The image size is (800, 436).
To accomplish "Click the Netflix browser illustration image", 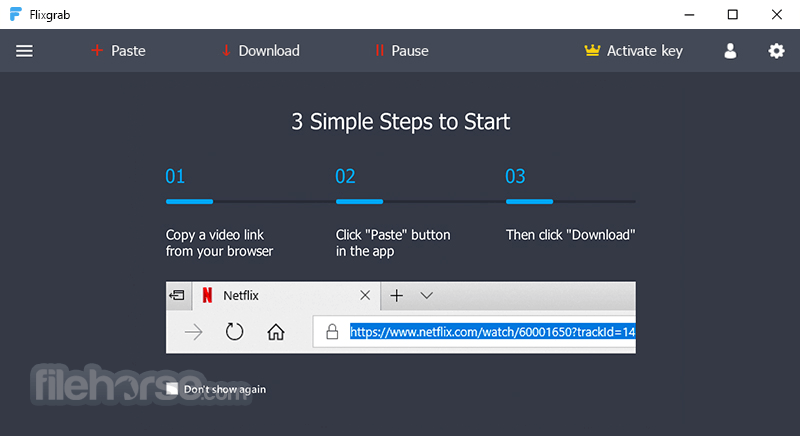I will [x=401, y=317].
